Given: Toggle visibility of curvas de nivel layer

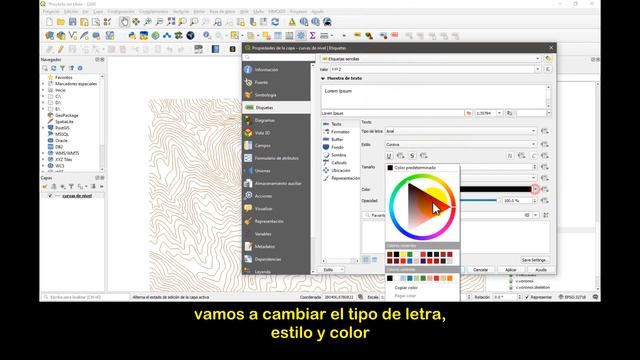Looking at the screenshot, I should (x=50, y=196).
